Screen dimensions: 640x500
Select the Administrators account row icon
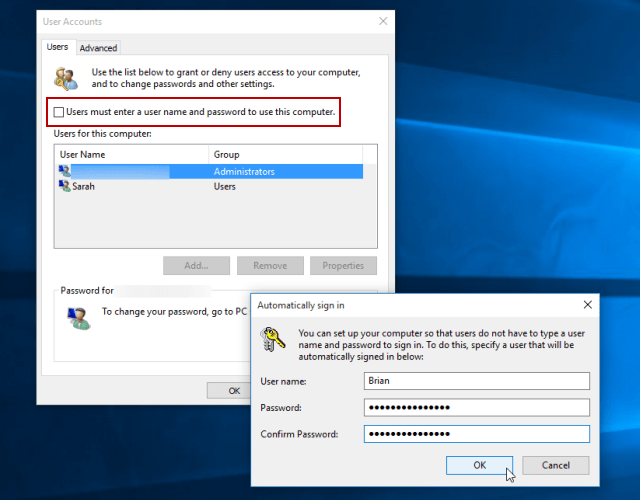(x=65, y=171)
